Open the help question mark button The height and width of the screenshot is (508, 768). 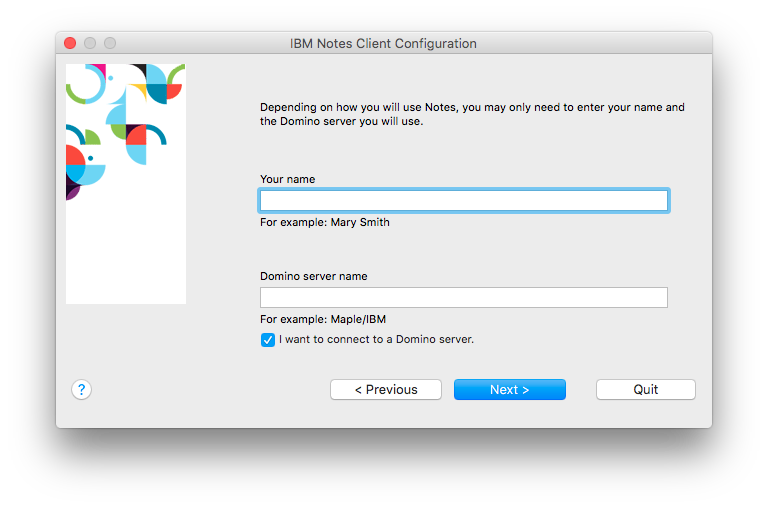81,390
